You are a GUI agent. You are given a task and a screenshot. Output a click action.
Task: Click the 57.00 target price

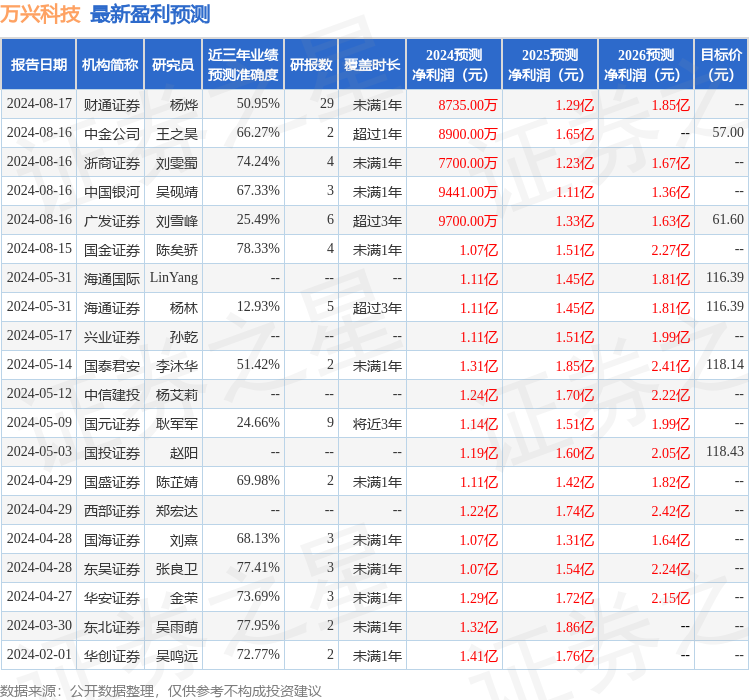(x=728, y=132)
